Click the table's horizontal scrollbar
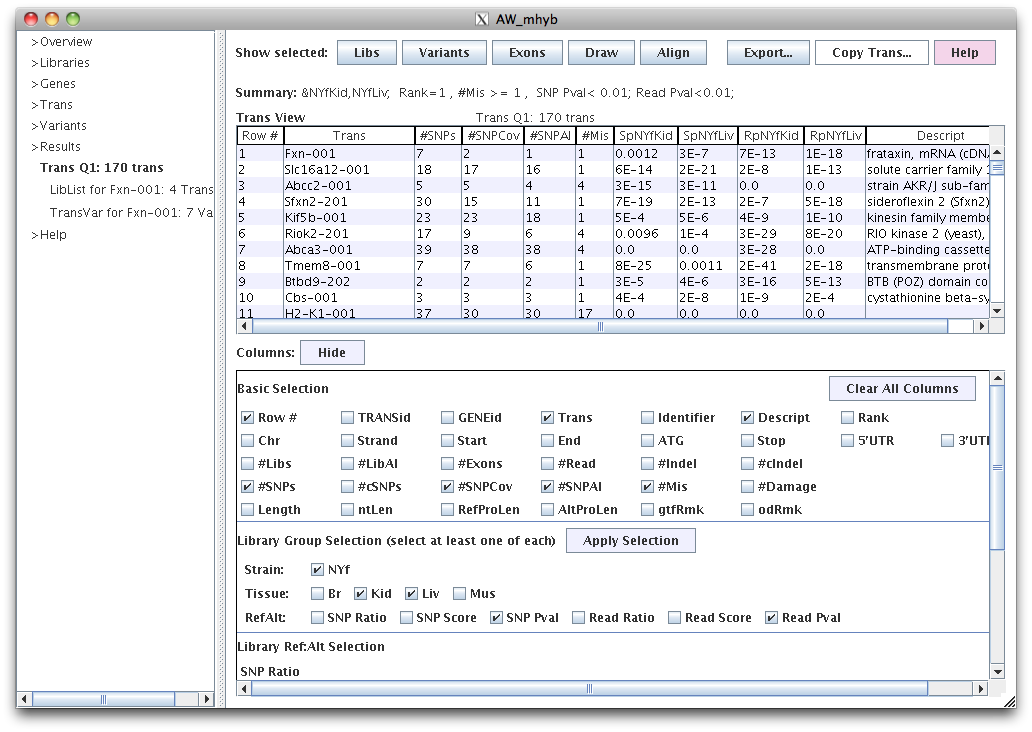This screenshot has height=732, width=1032. (x=600, y=327)
